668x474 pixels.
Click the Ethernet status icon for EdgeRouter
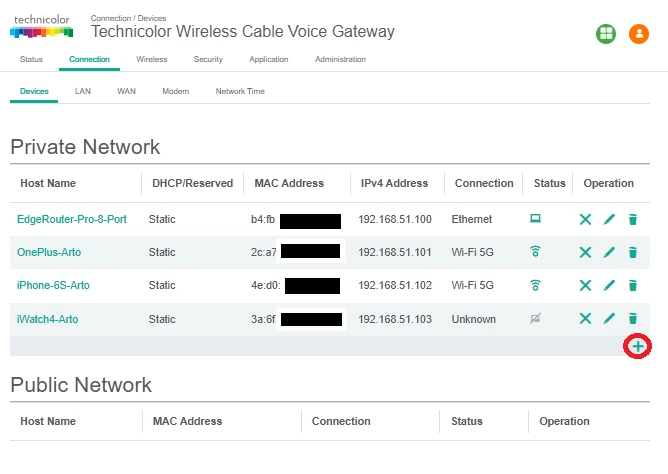tap(536, 218)
